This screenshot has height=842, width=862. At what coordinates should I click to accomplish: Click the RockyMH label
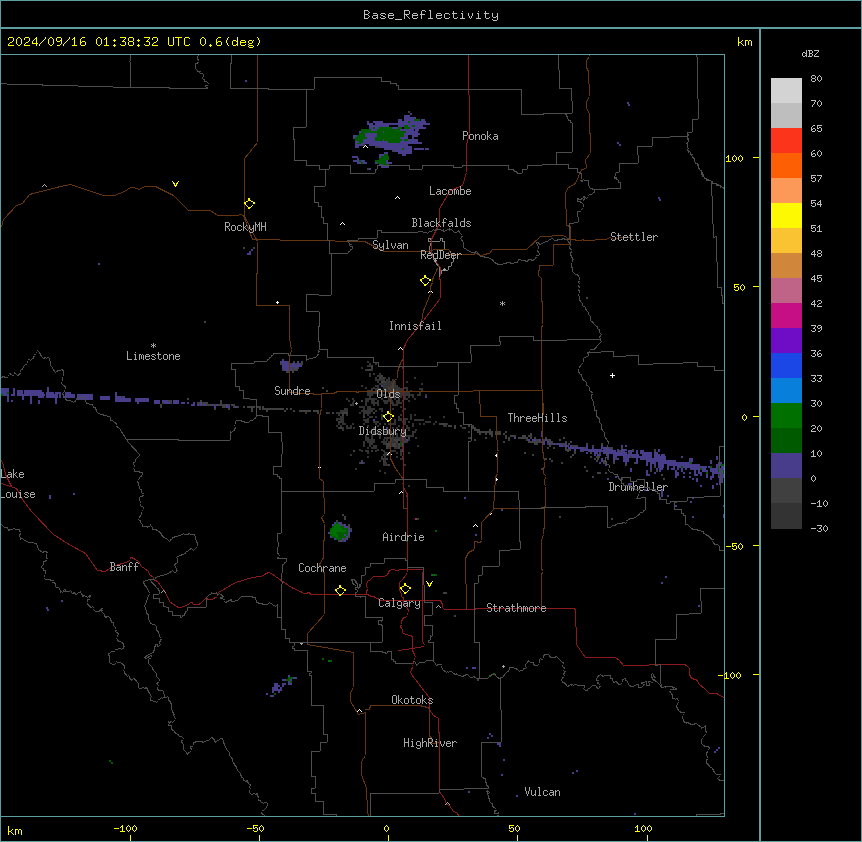(x=245, y=227)
